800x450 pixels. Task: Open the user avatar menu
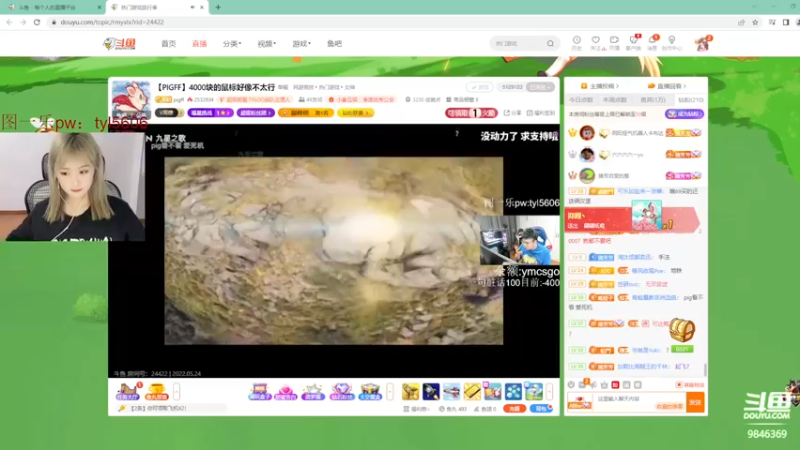tap(703, 44)
